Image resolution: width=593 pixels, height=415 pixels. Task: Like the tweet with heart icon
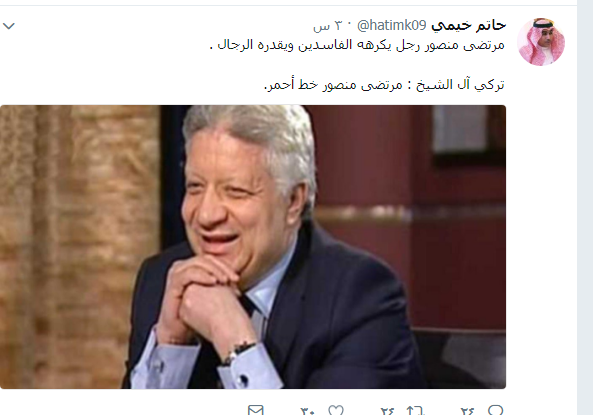coord(335,410)
